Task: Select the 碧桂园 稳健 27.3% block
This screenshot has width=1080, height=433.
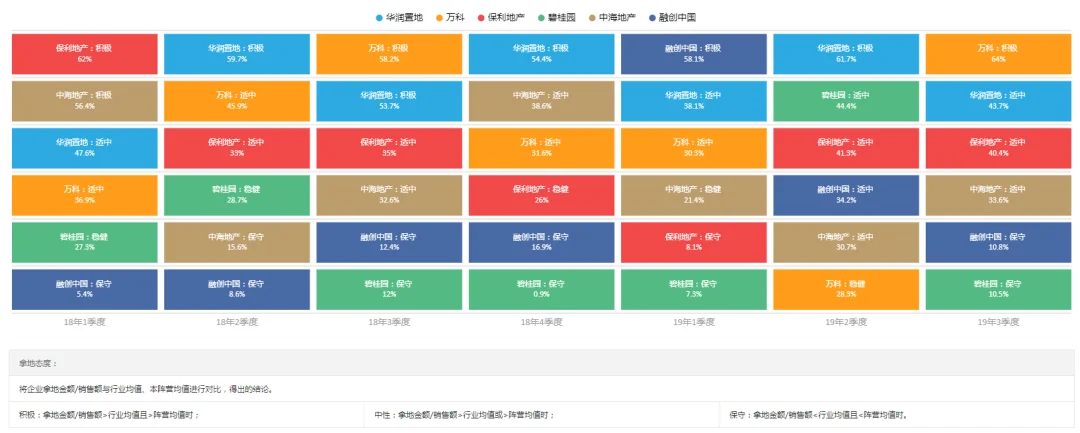Action: tap(85, 242)
